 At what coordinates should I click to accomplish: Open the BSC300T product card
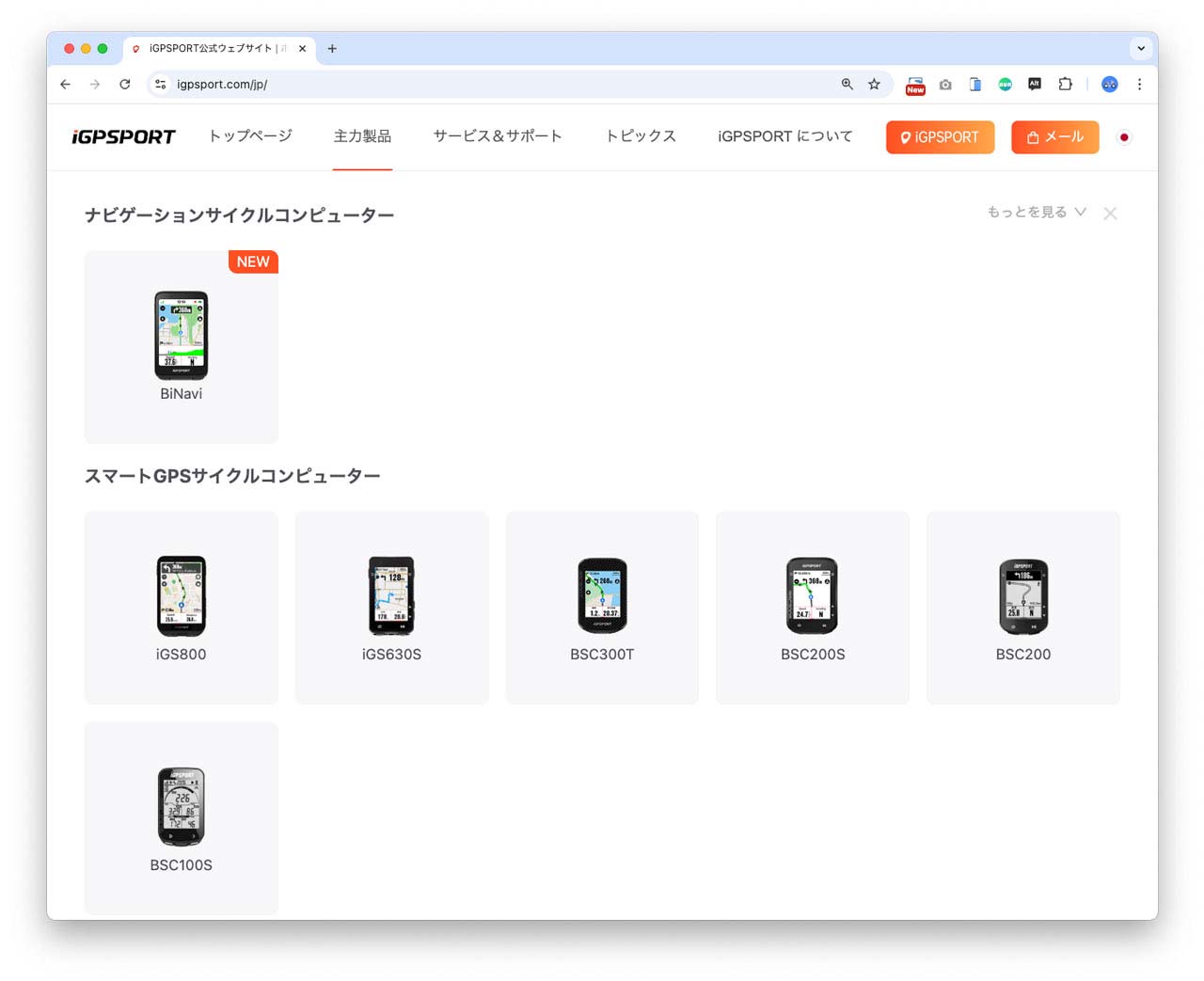[x=602, y=608]
